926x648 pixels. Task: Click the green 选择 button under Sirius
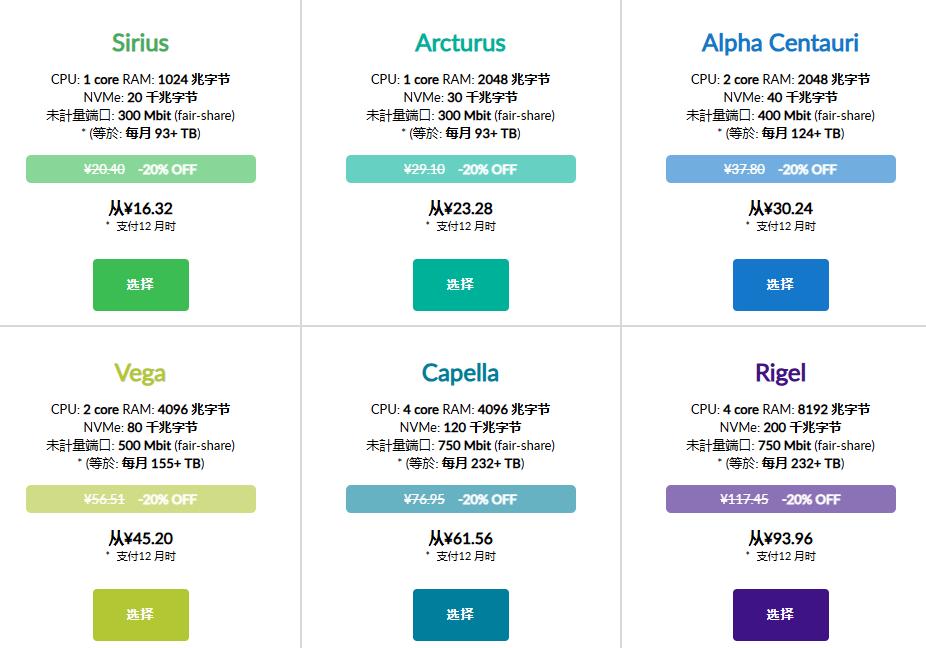[140, 285]
